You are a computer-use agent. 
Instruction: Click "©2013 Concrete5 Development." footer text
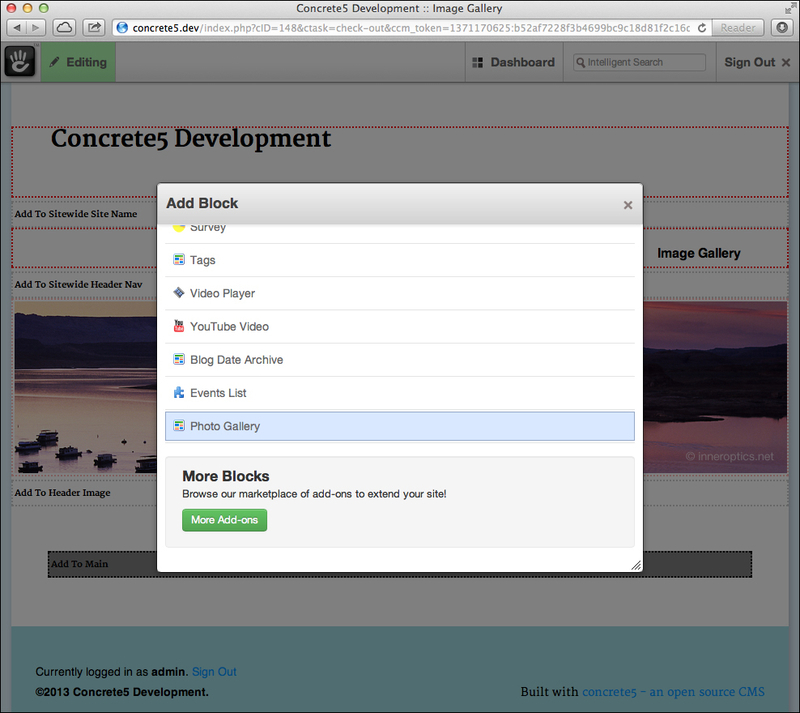122,692
